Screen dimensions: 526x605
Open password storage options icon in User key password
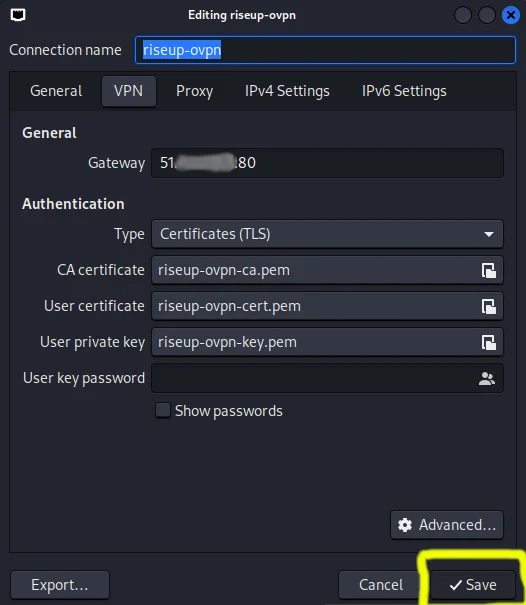click(x=487, y=379)
